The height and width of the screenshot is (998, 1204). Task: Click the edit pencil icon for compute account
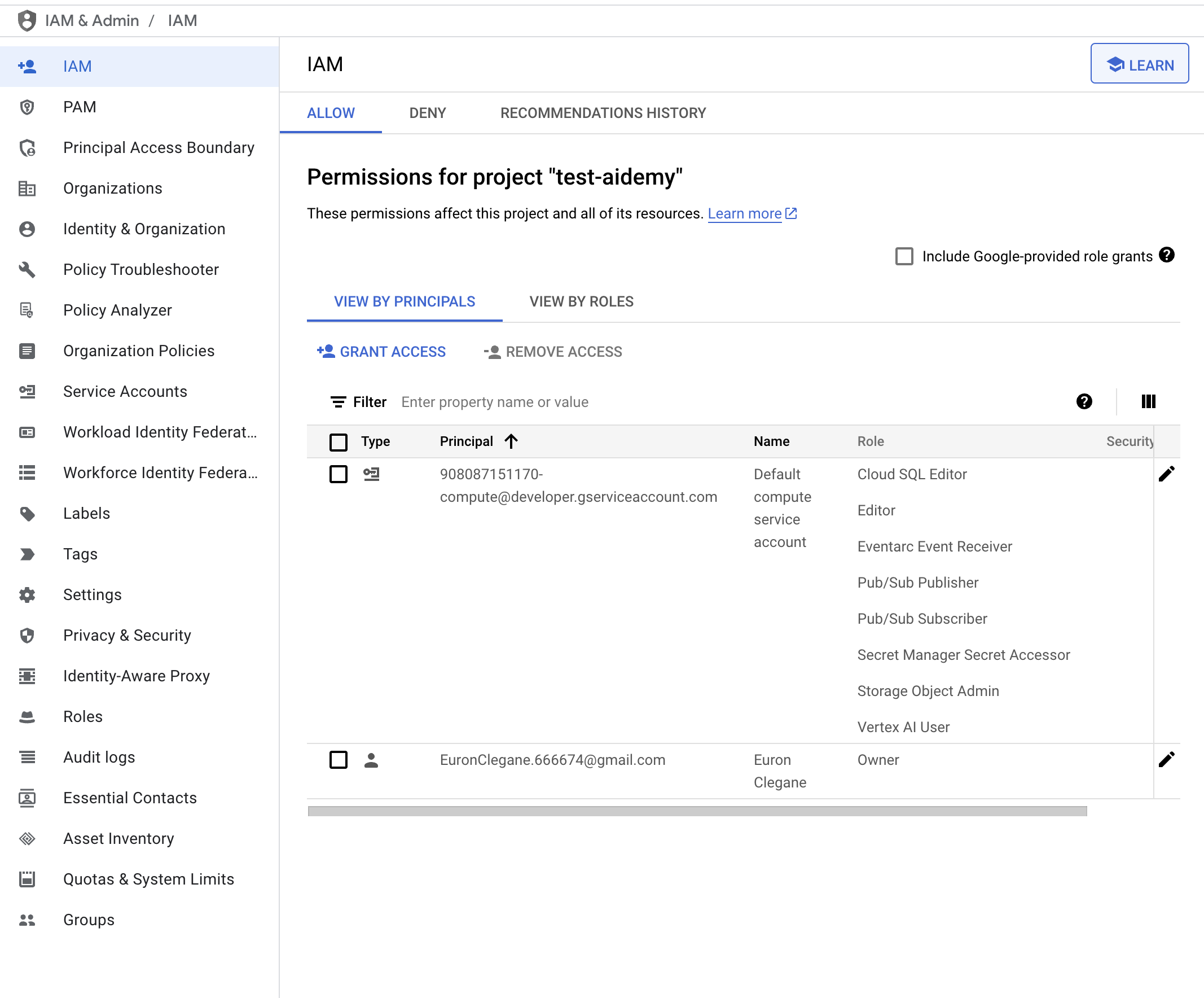coord(1167,474)
